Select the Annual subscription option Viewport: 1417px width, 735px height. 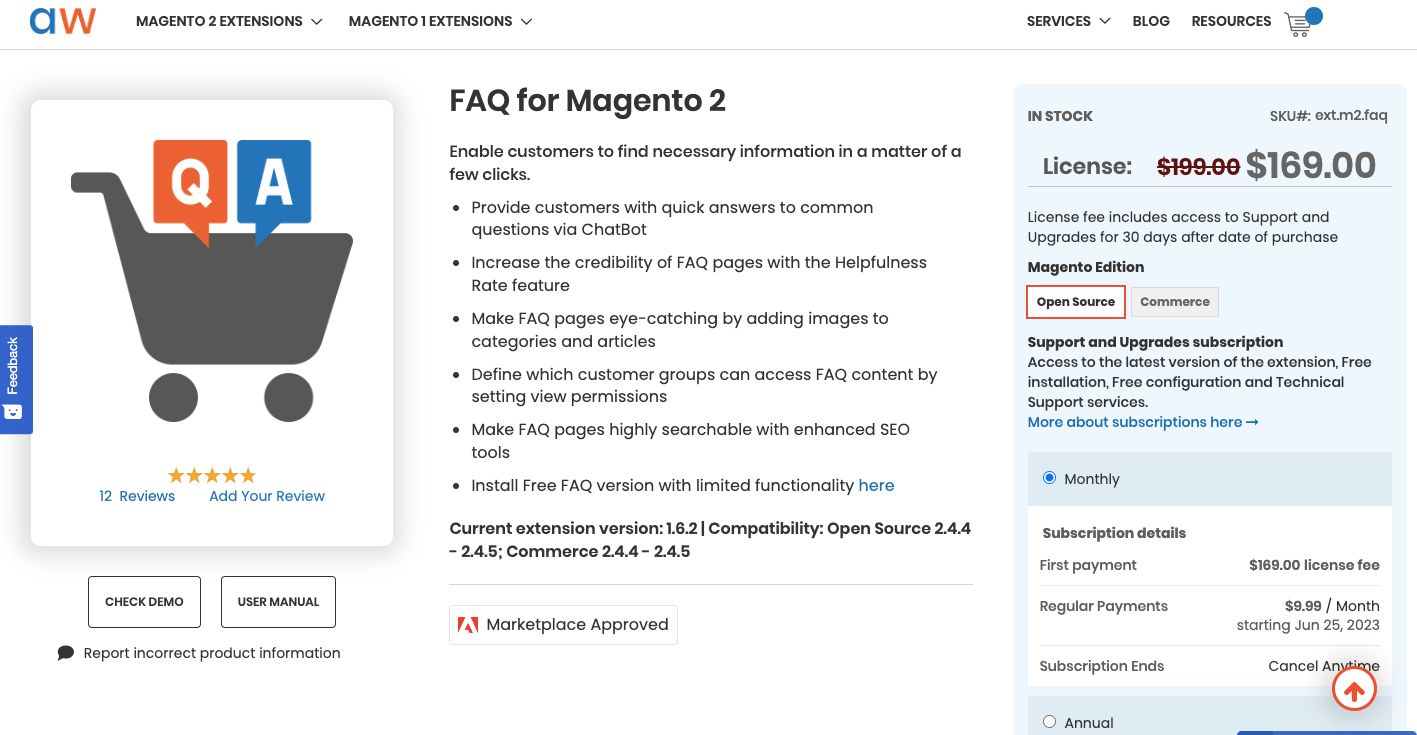tap(1049, 721)
